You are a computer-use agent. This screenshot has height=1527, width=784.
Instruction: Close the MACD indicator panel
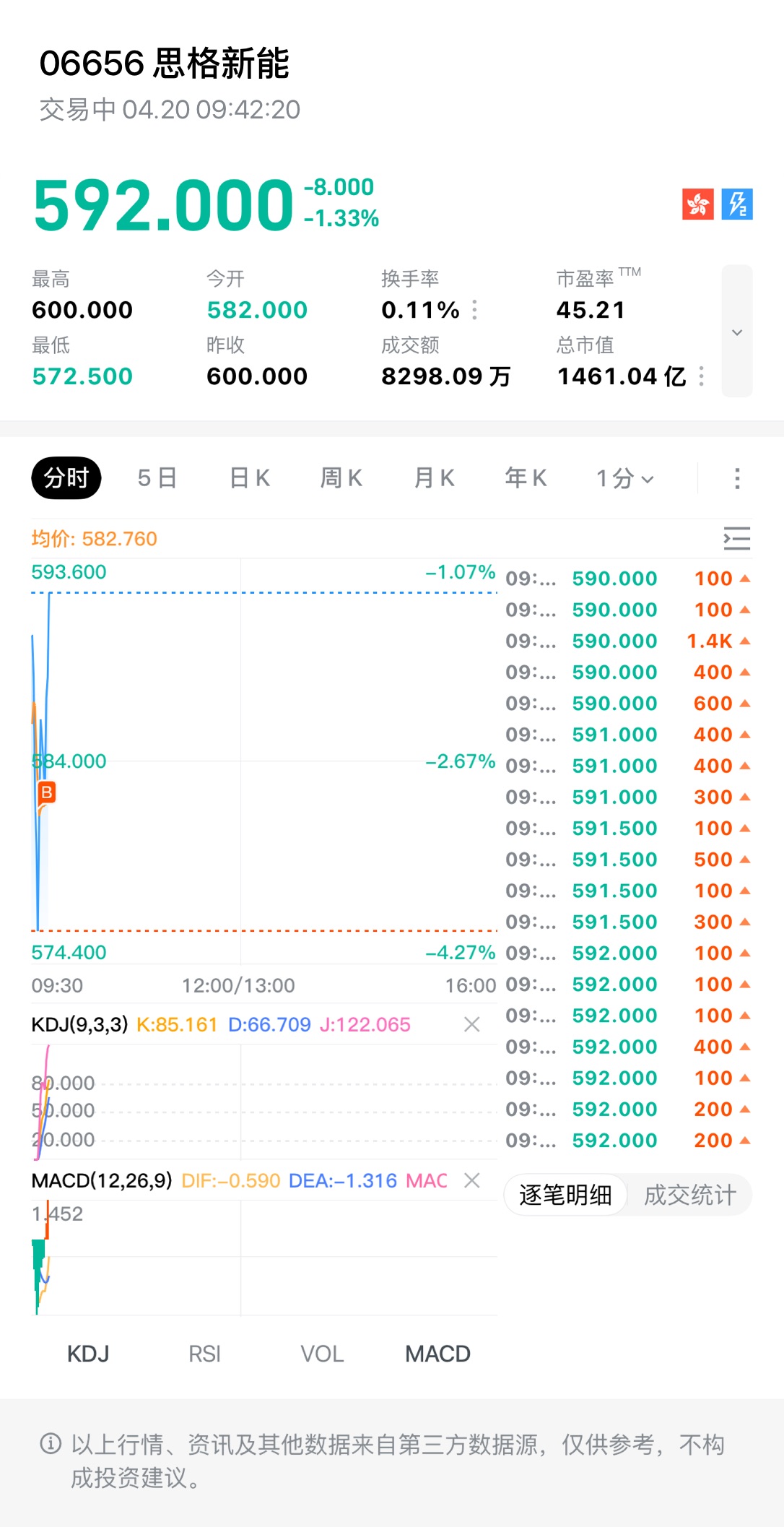472,1180
